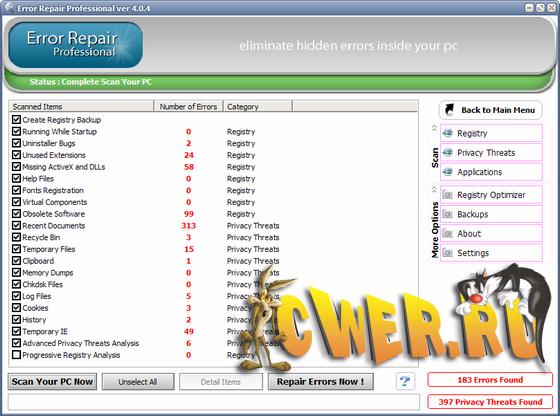Screen dimensions: 560x416
Task: Click the About icon
Action: [x=448, y=234]
